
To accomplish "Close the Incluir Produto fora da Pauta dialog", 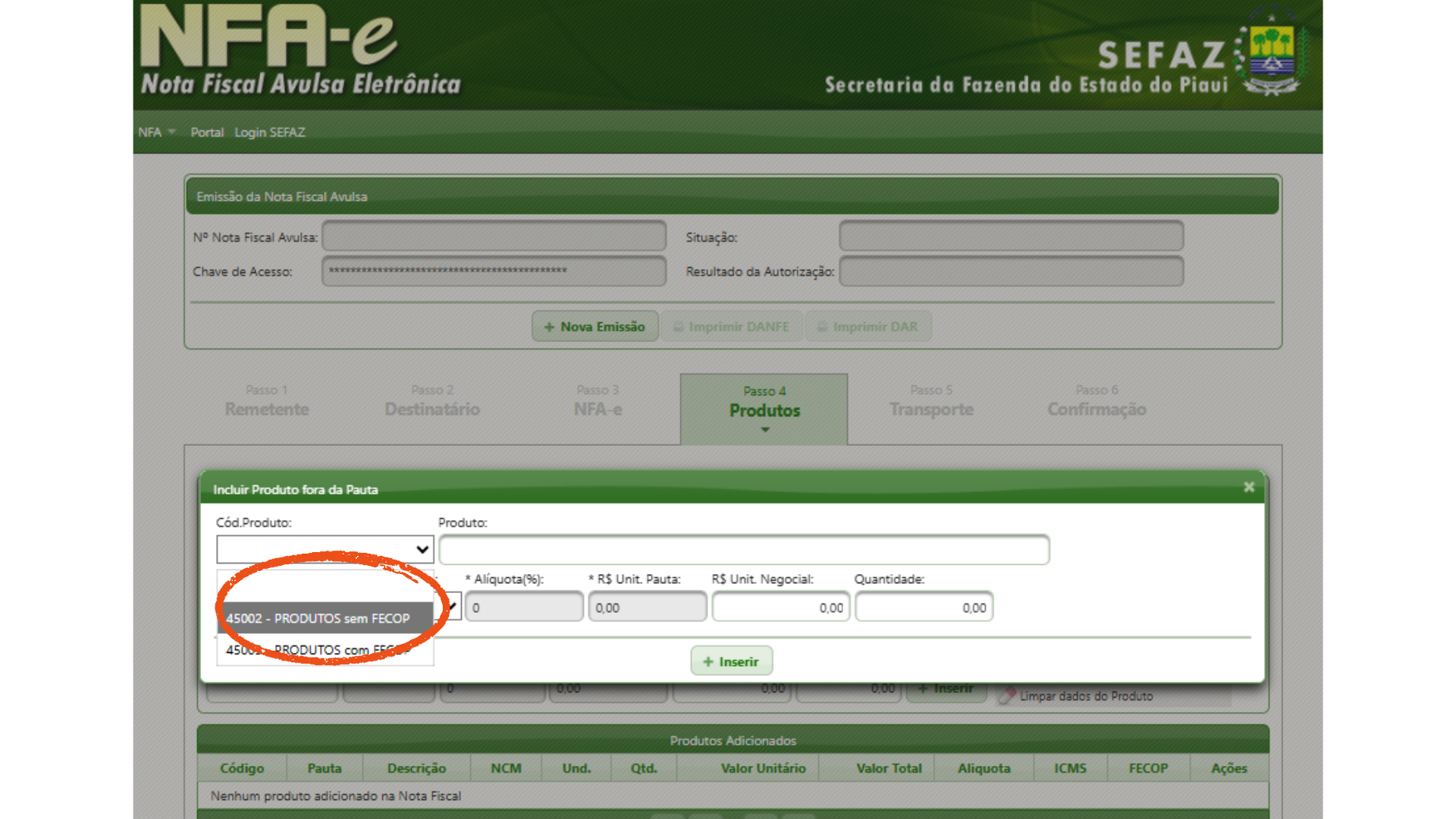I will pos(1249,488).
